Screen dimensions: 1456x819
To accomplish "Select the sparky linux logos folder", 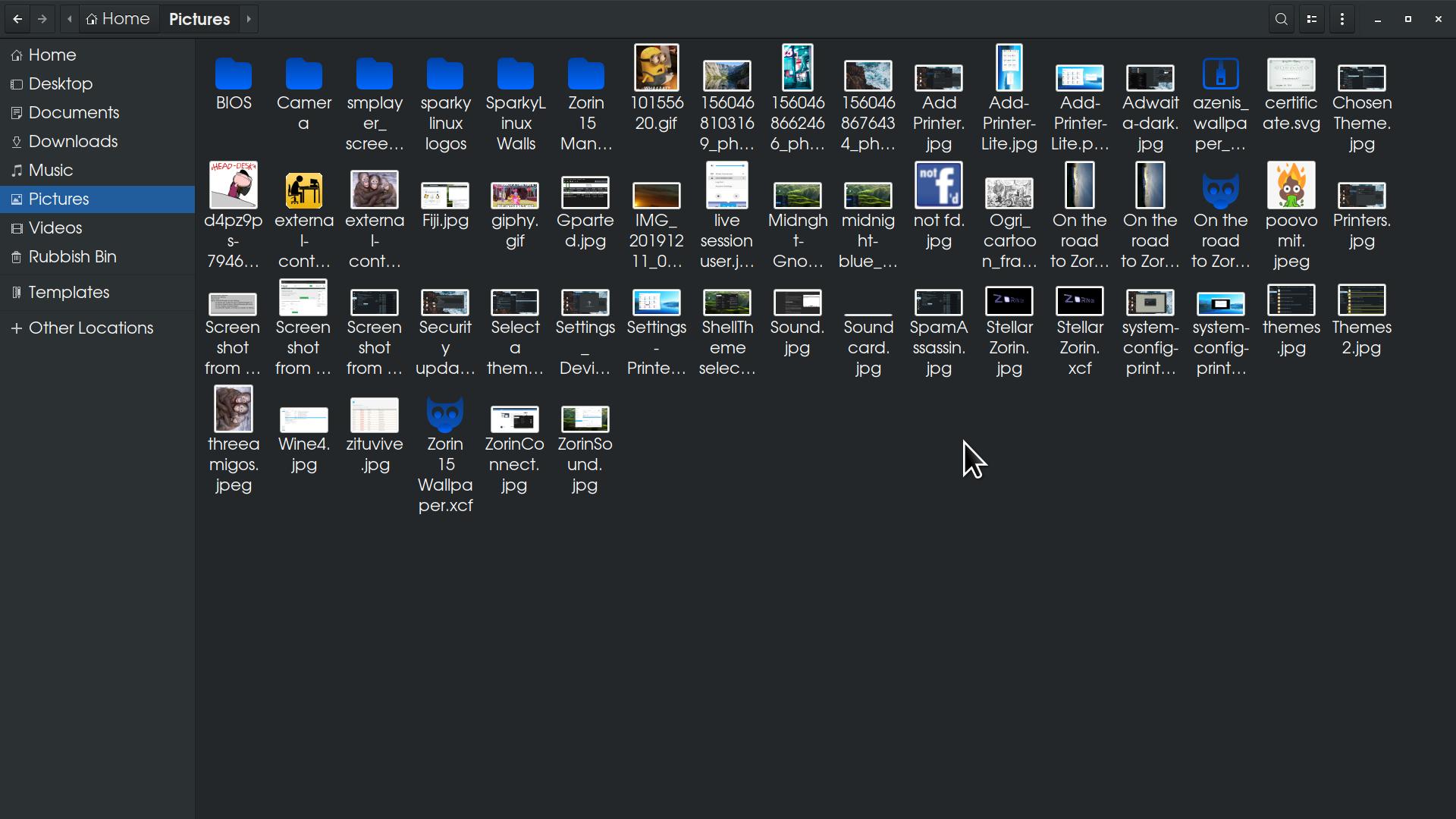I will pos(445,74).
